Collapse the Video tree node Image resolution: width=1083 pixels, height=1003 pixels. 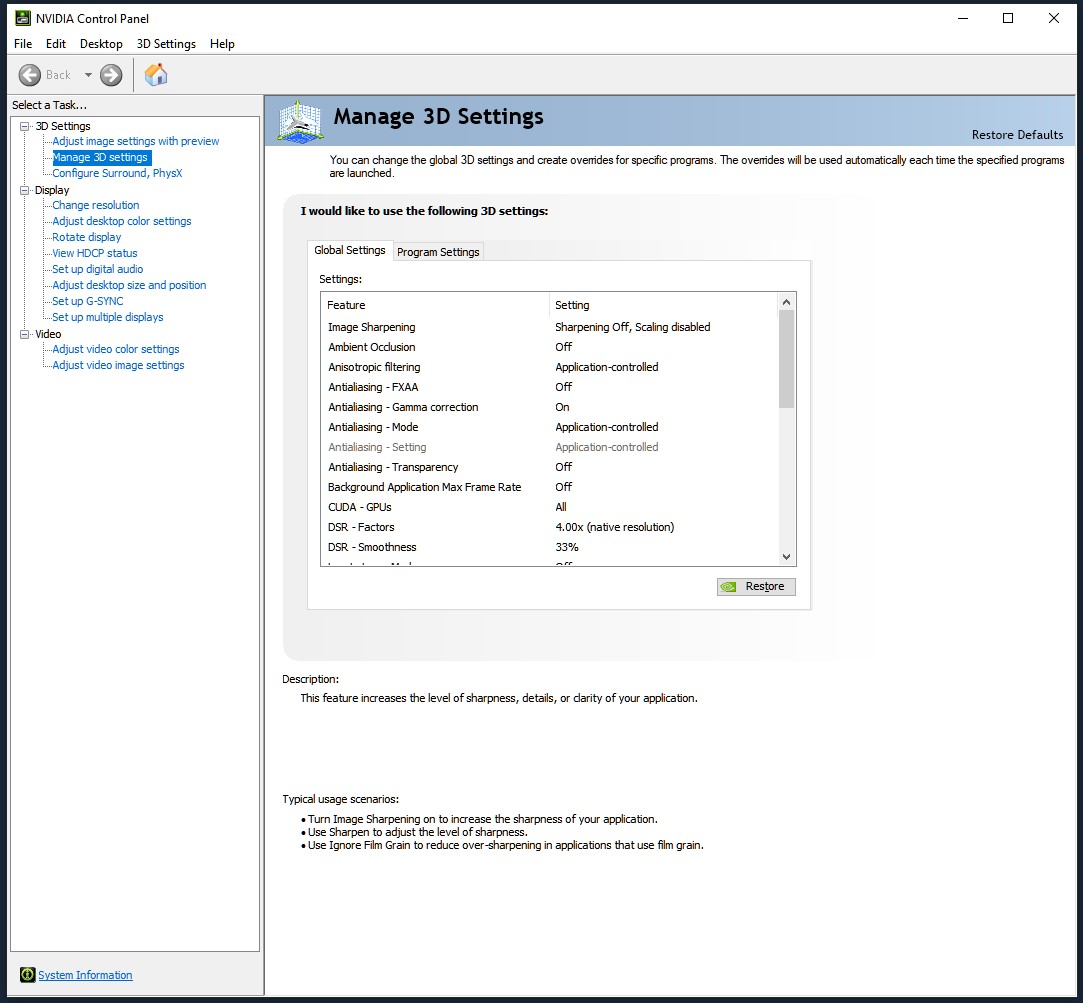click(x=25, y=334)
